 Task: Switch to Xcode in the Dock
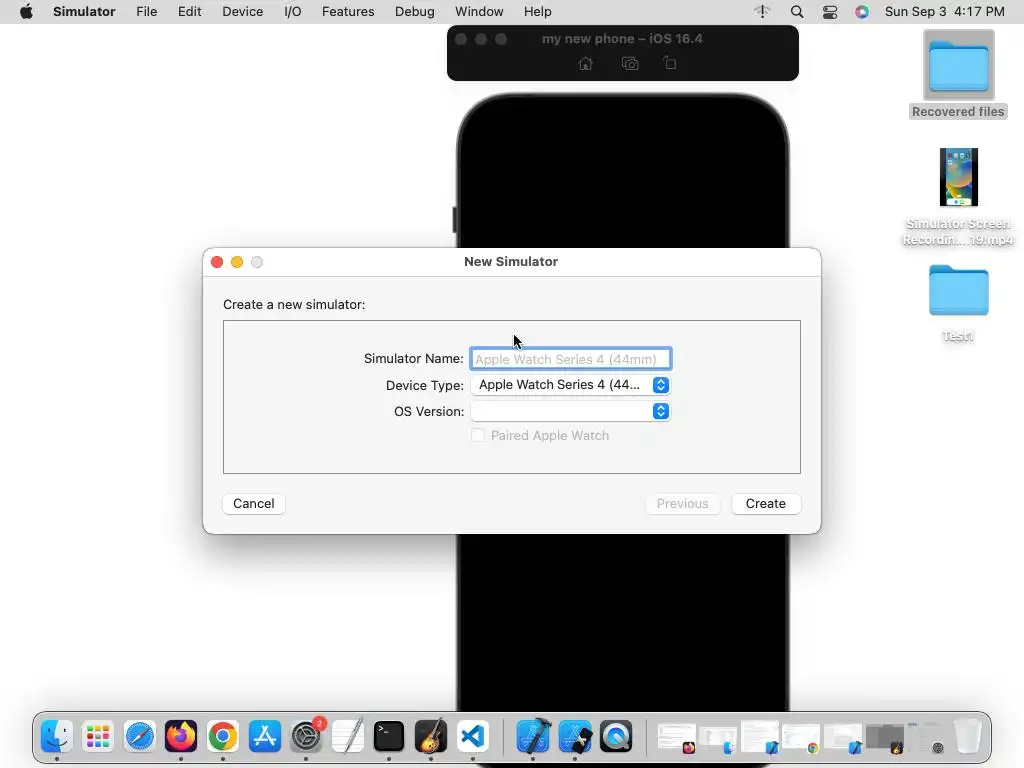533,737
